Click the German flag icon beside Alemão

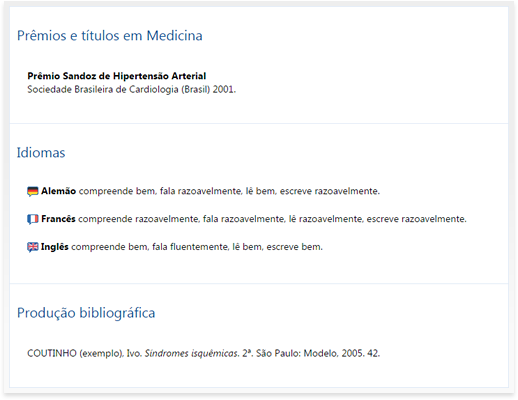click(33, 192)
